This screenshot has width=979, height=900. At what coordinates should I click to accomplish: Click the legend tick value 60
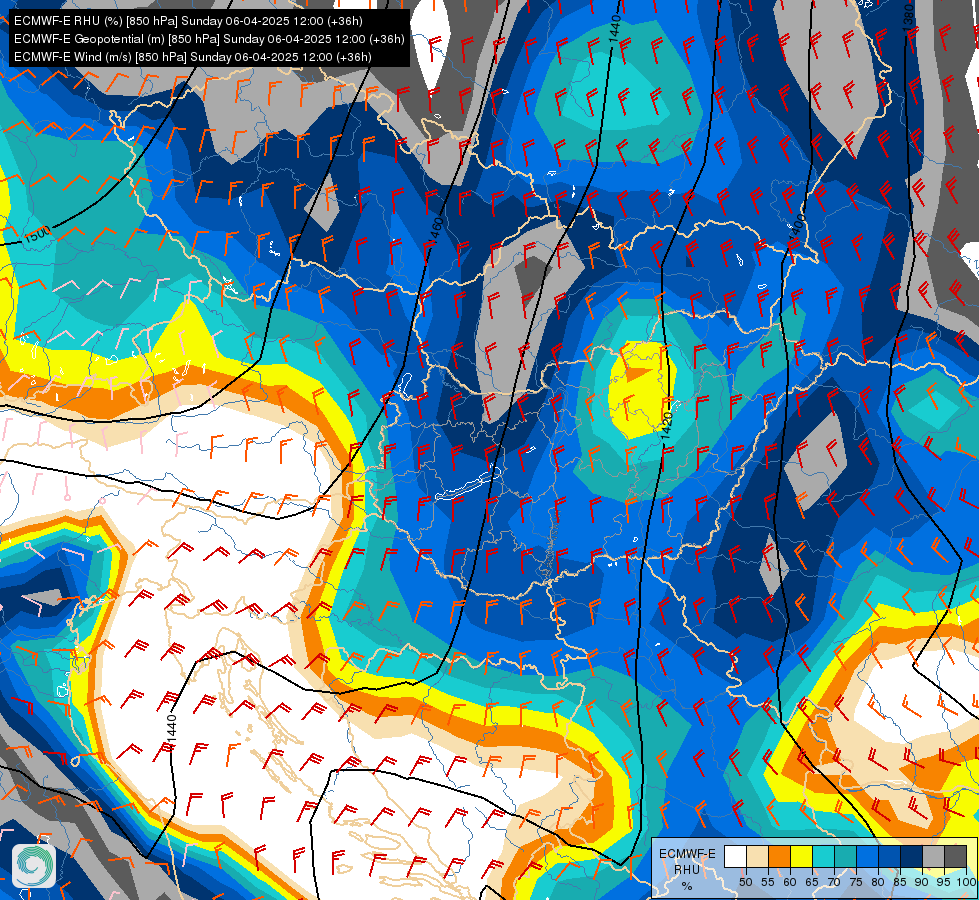[790, 882]
